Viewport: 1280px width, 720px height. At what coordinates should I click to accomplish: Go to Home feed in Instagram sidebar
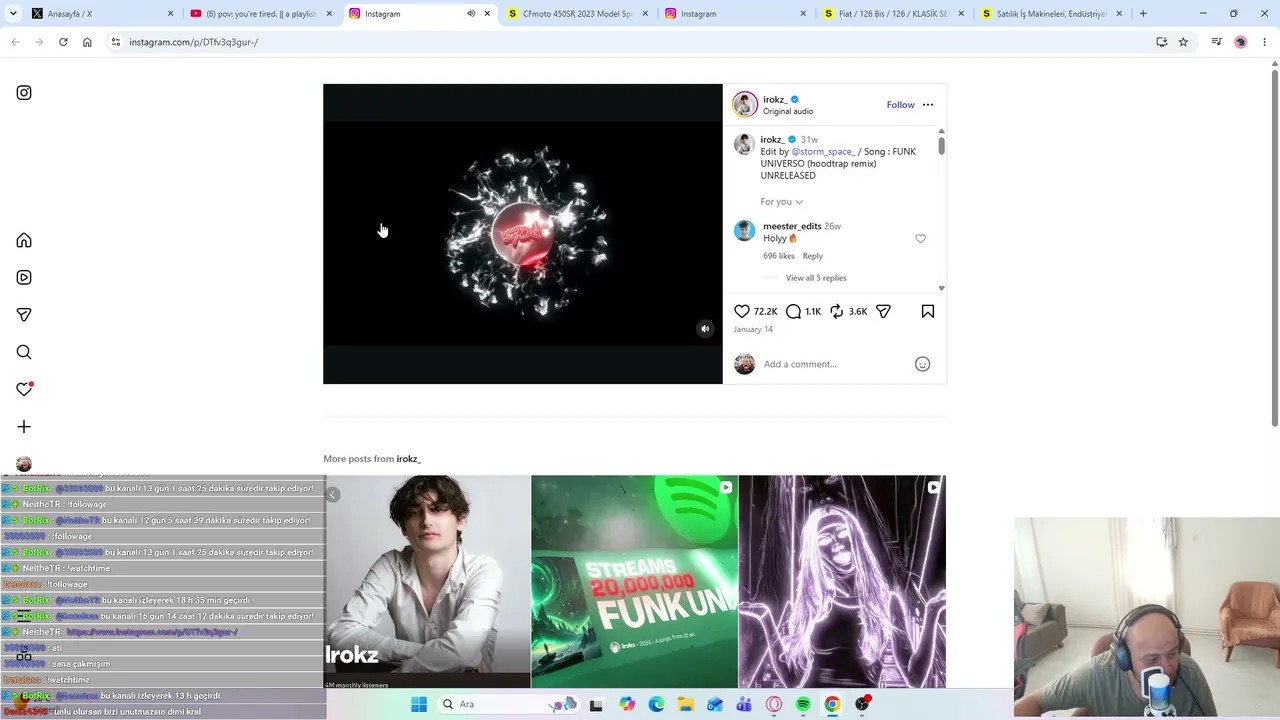pyautogui.click(x=24, y=240)
